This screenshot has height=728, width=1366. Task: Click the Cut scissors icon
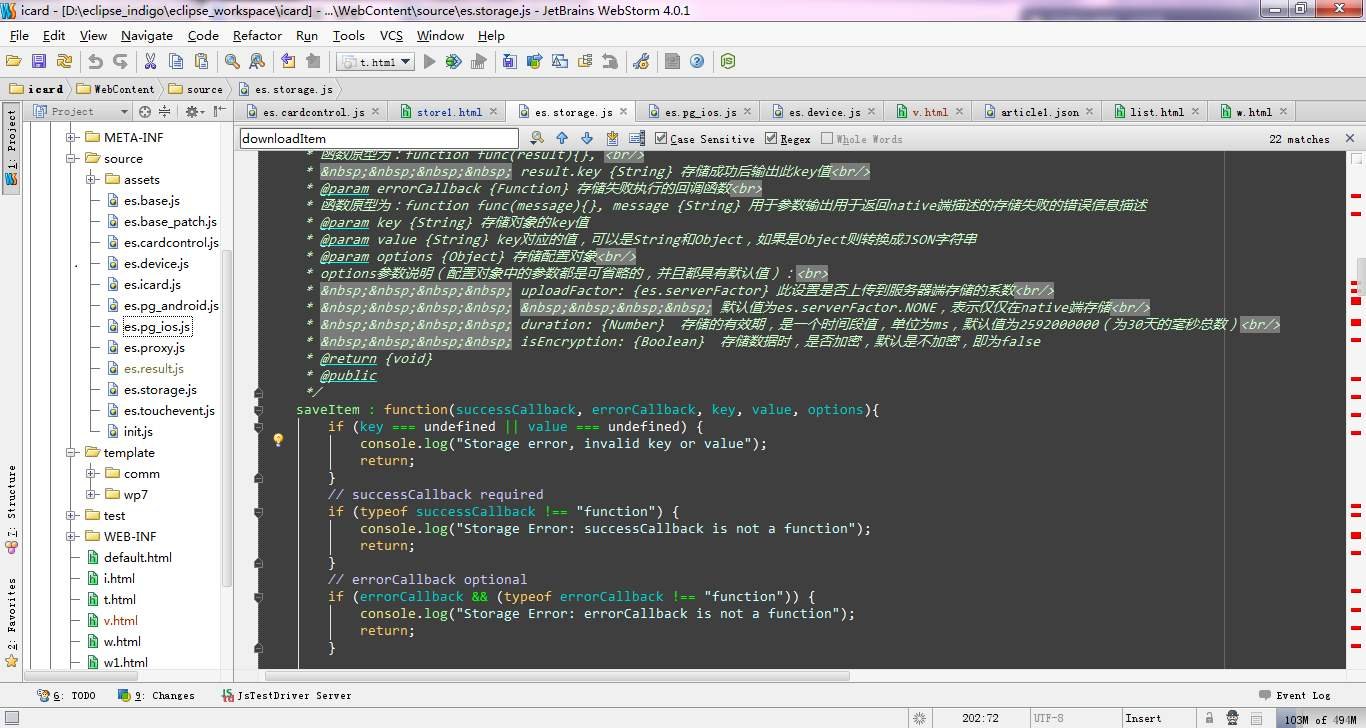[150, 62]
